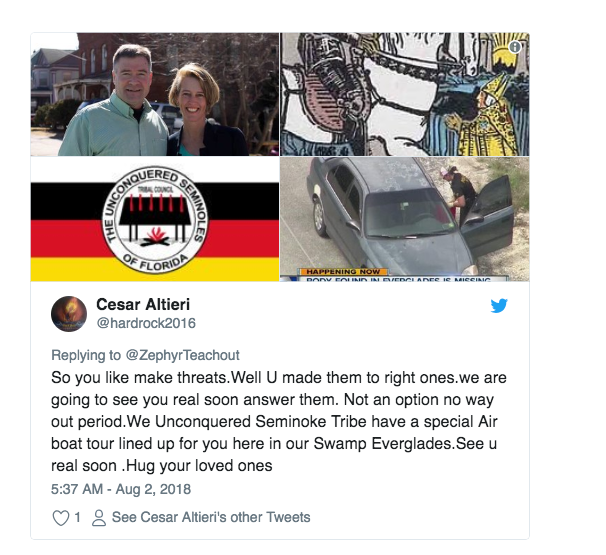
Task: Open the news screenshot of gray car
Action: pos(405,219)
